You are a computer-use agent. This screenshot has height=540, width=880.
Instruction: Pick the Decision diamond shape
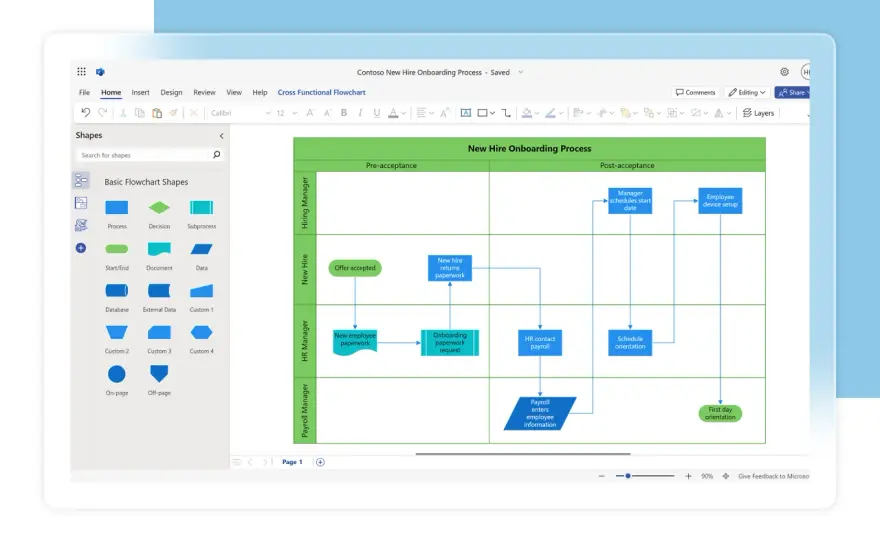pos(159,208)
